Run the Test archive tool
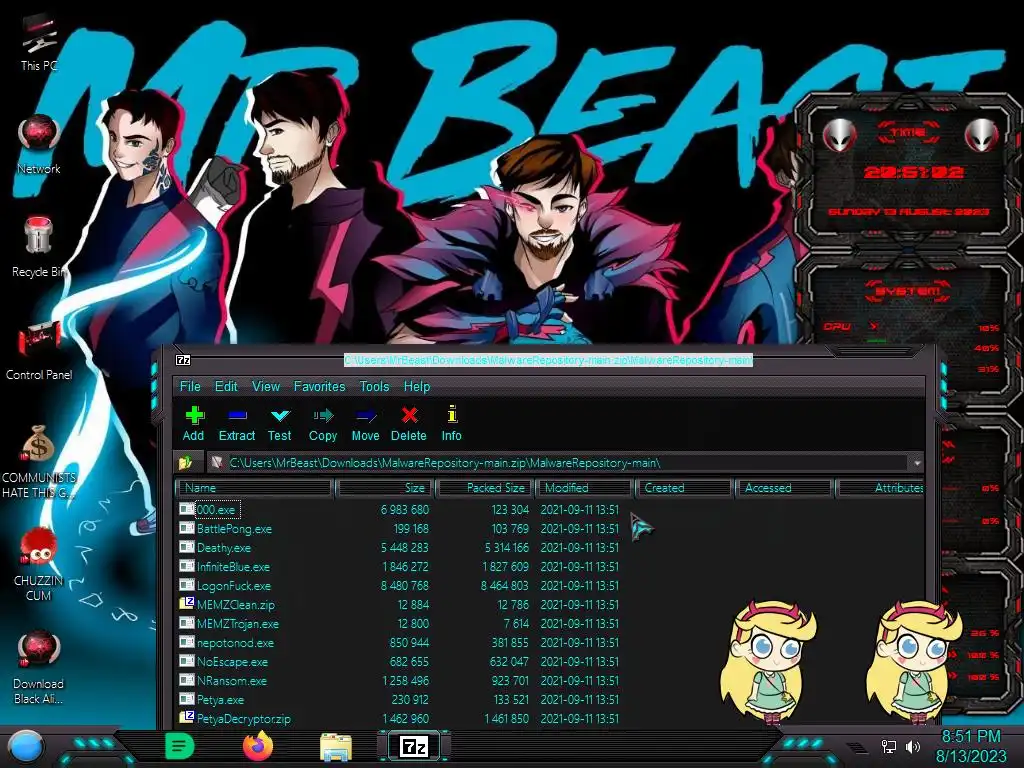The height and width of the screenshot is (768, 1024). (280, 423)
